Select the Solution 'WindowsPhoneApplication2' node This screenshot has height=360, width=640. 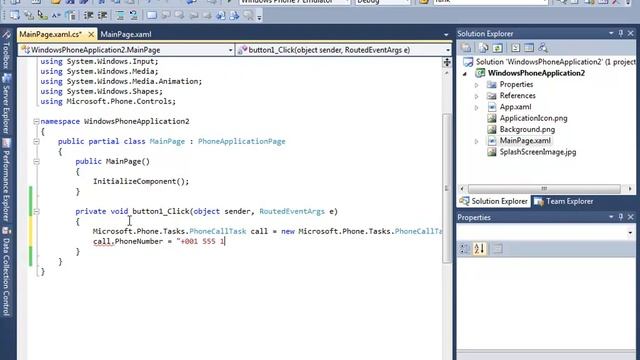point(550,62)
